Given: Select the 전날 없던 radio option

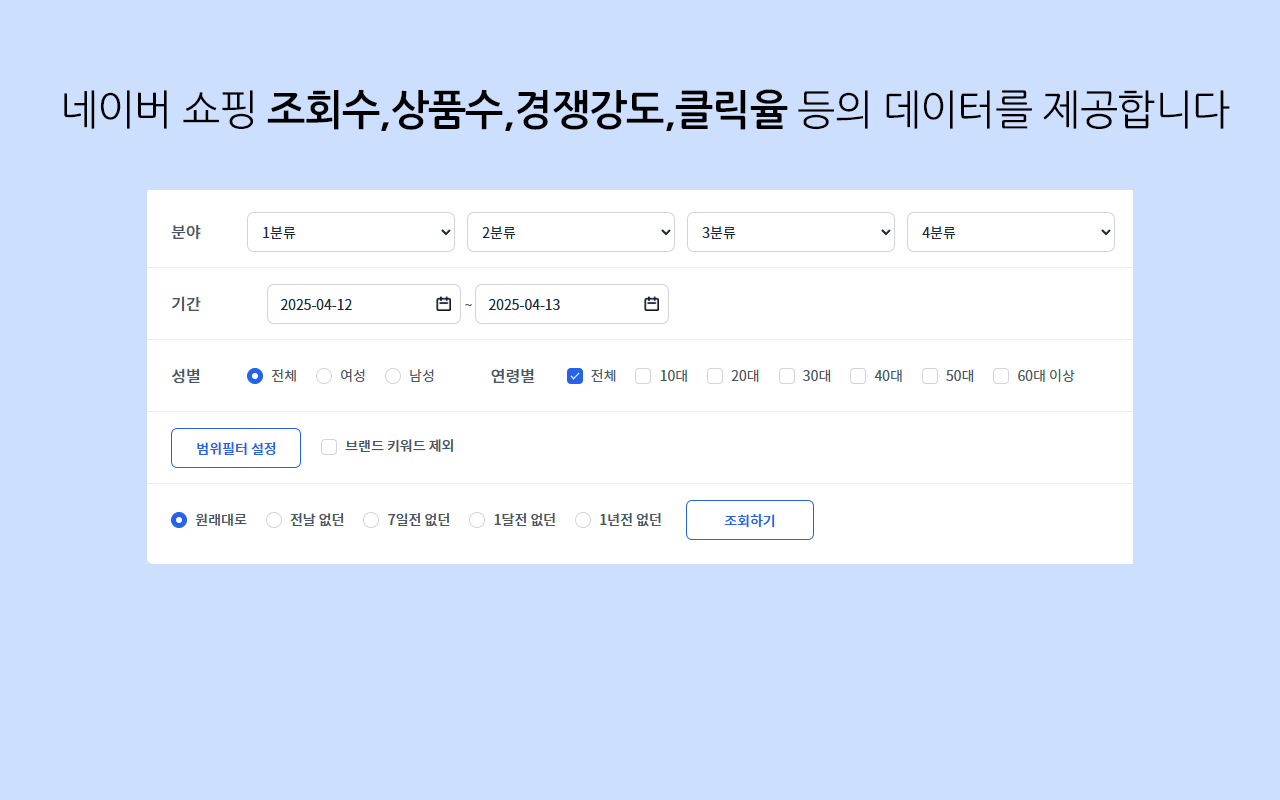Looking at the screenshot, I should point(274,520).
